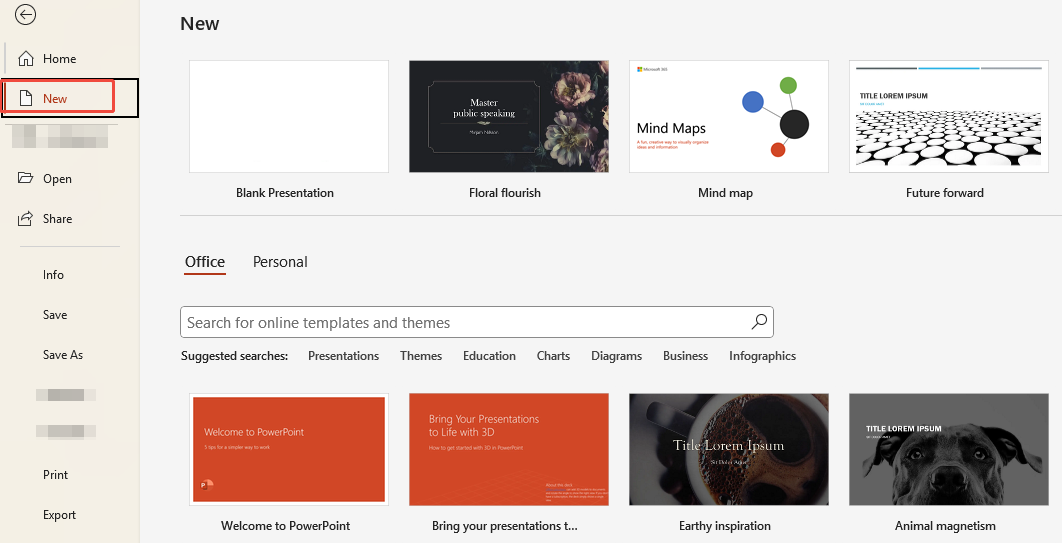The width and height of the screenshot is (1062, 543).
Task: Click the Share arrow icon
Action: (25, 218)
